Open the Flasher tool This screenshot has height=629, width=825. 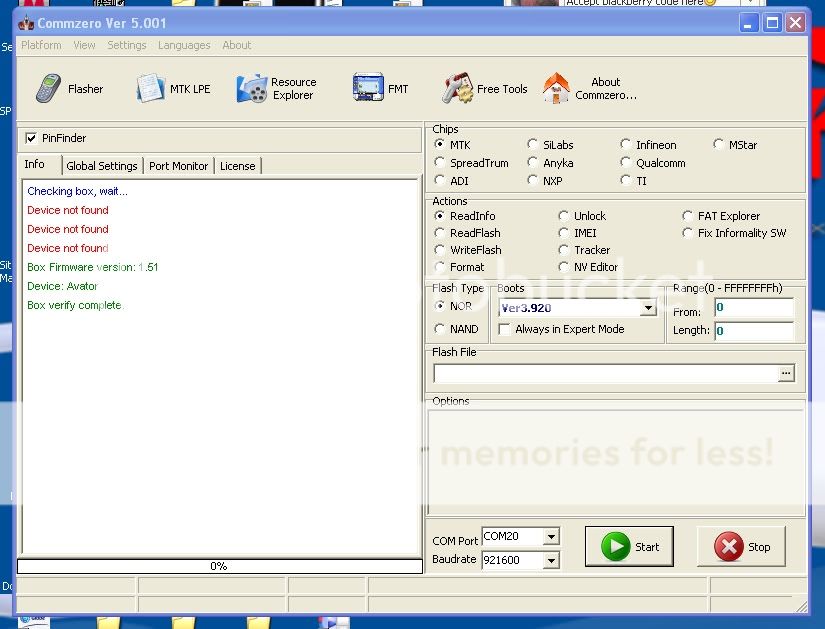point(69,89)
